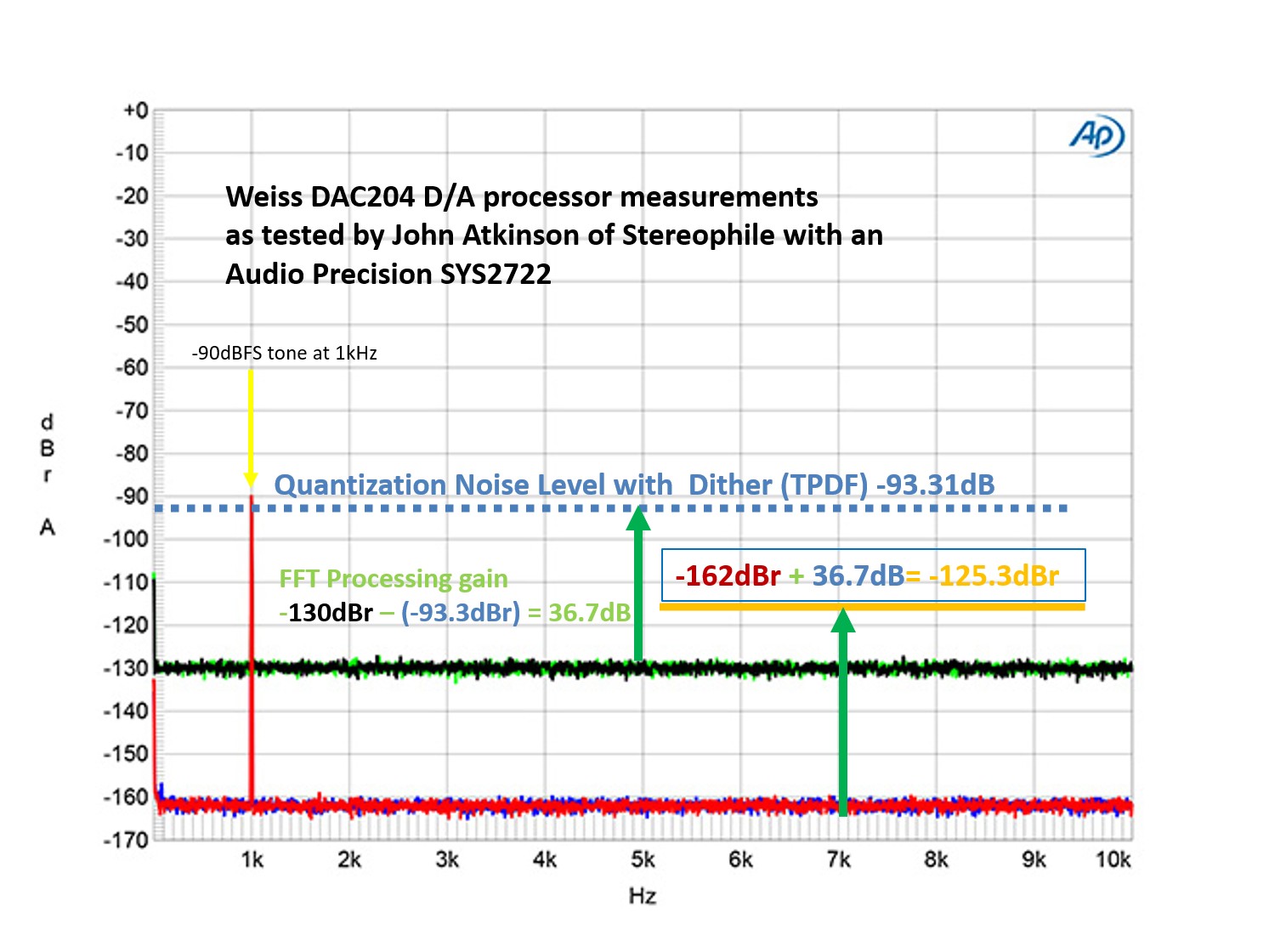
Task: Click the Quantization Noise Level with Dither text
Action: click(x=633, y=485)
